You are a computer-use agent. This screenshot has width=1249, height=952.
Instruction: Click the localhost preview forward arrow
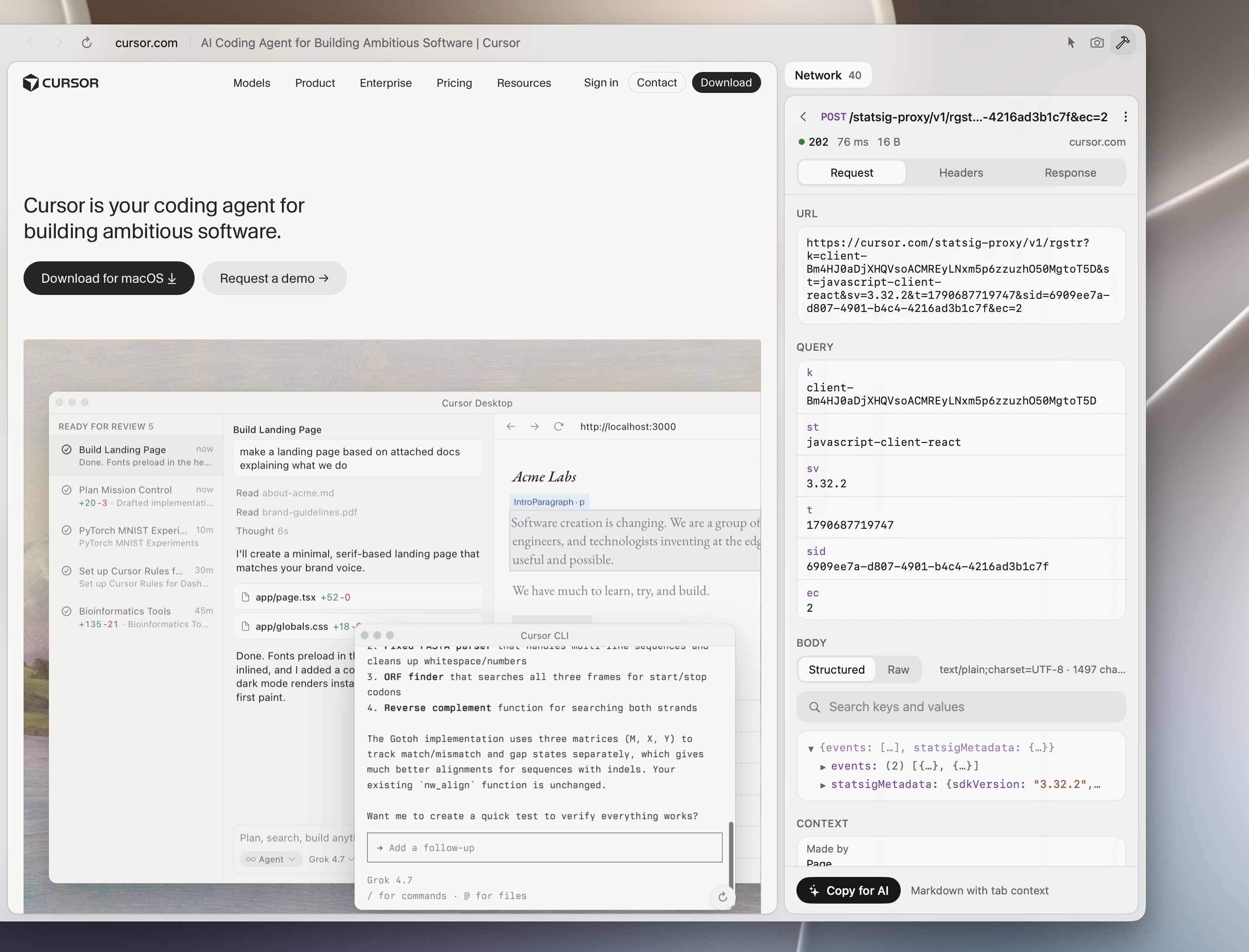point(535,427)
